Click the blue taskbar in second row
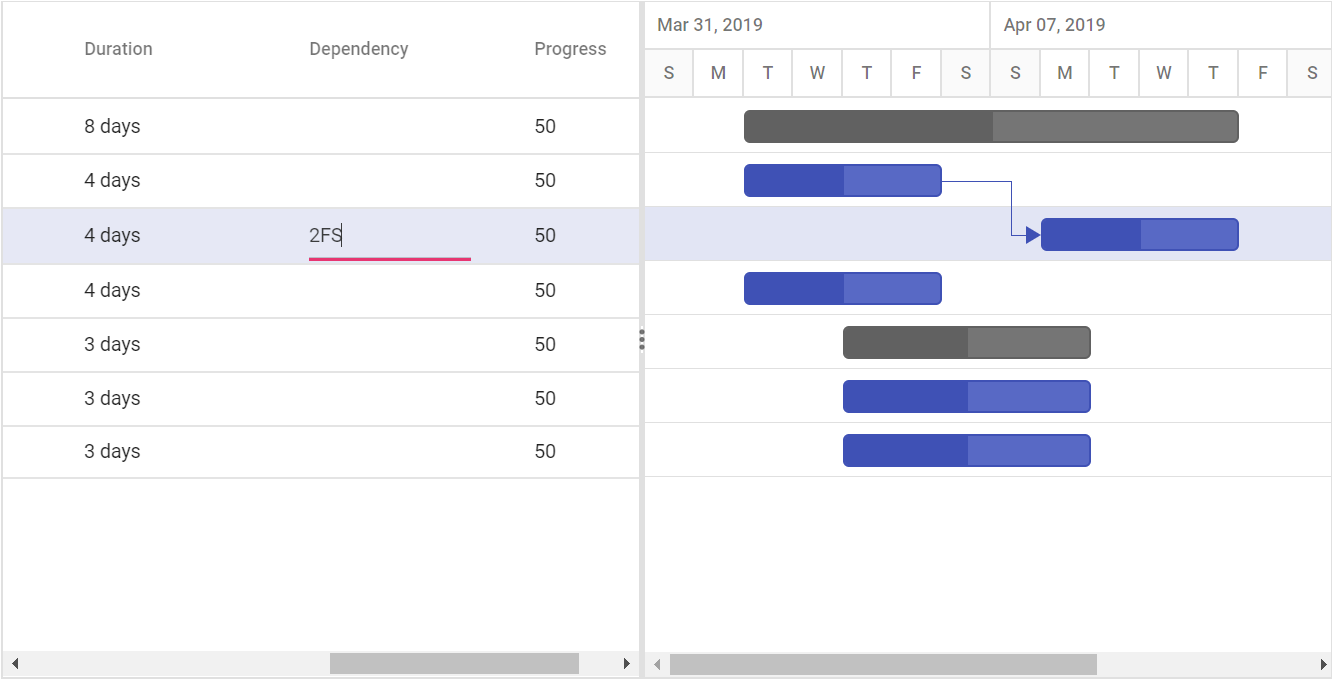 tap(843, 180)
